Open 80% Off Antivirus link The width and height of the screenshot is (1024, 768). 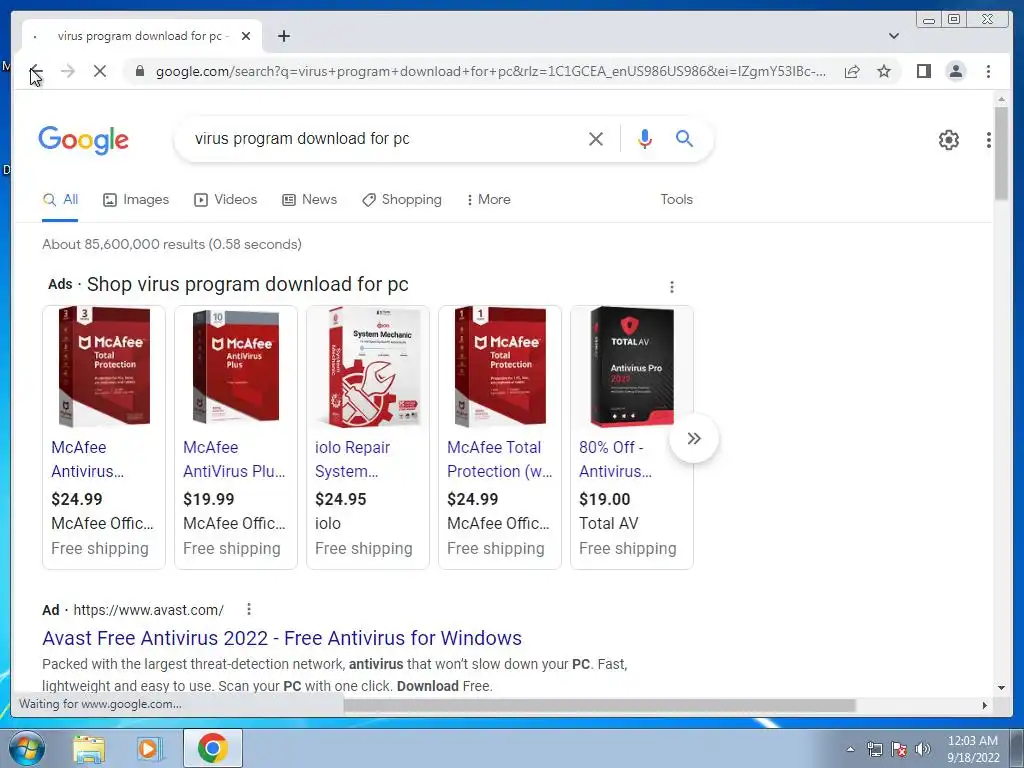coord(615,459)
